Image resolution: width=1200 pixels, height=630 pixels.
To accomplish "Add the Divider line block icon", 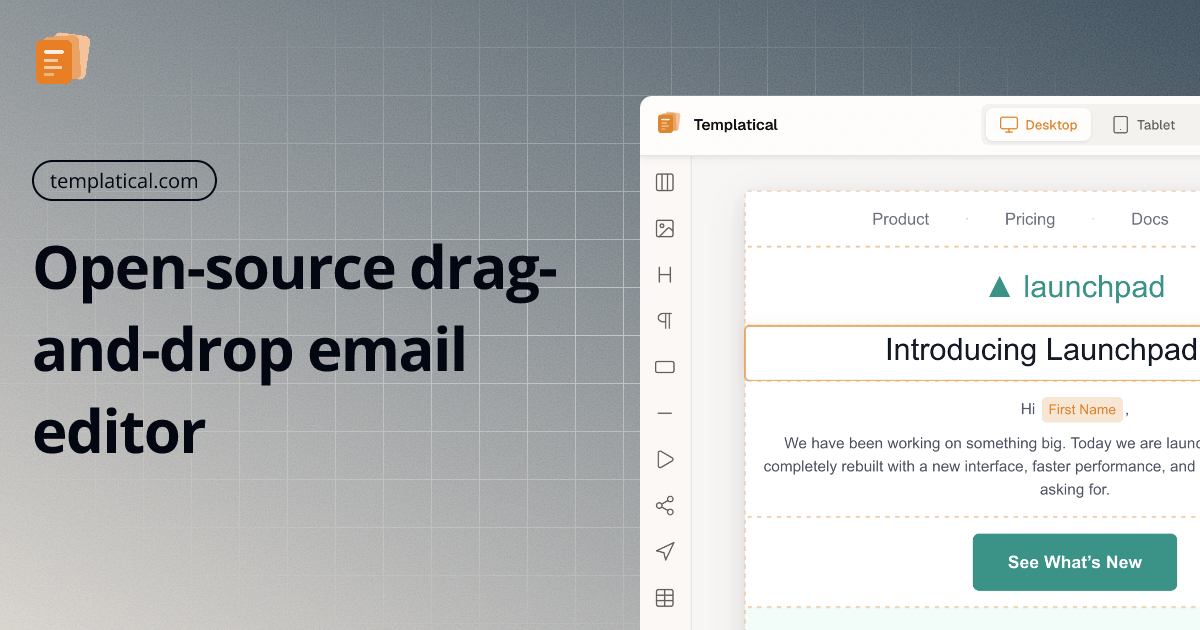I will (x=665, y=413).
